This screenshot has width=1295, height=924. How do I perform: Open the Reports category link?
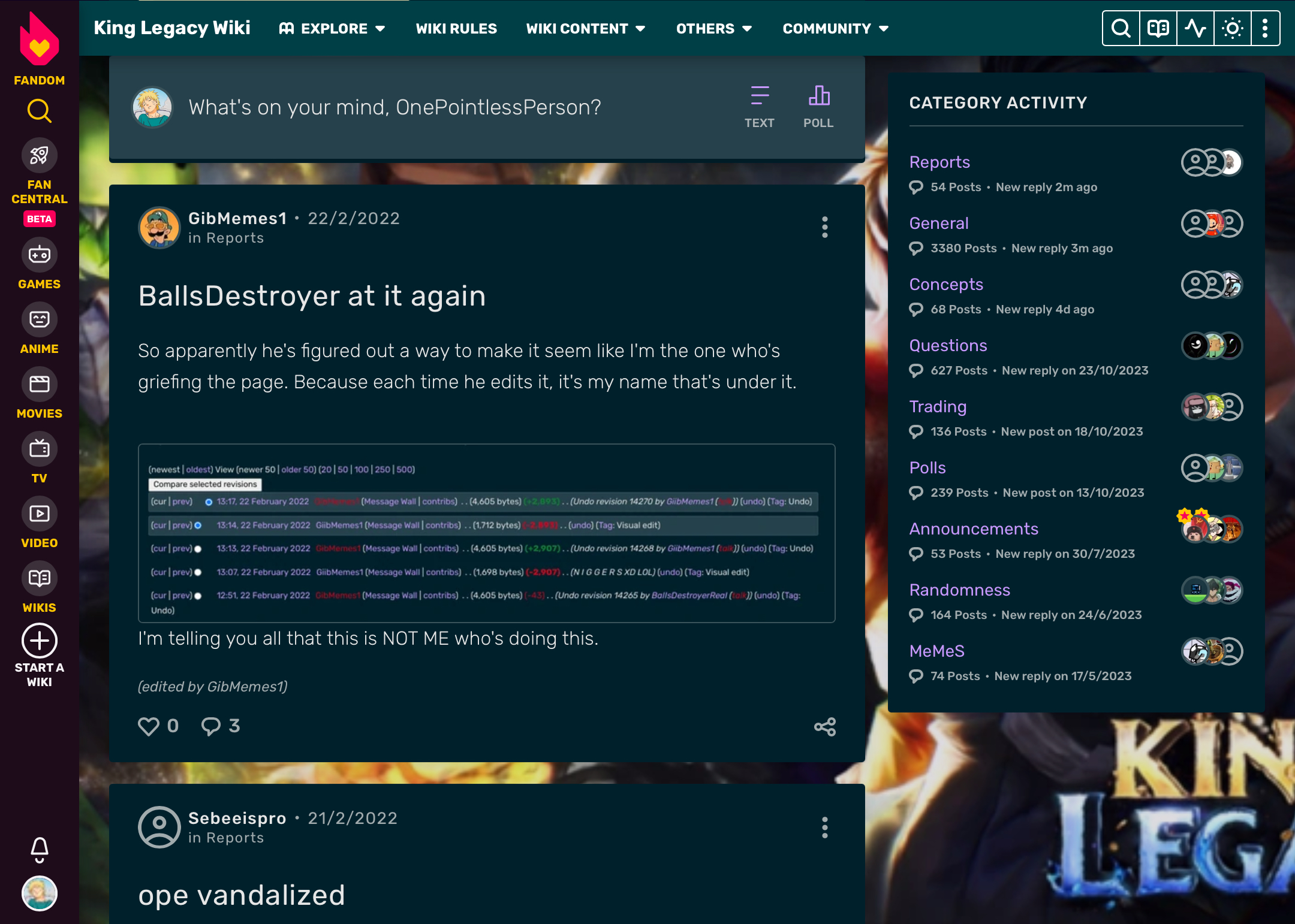click(938, 161)
